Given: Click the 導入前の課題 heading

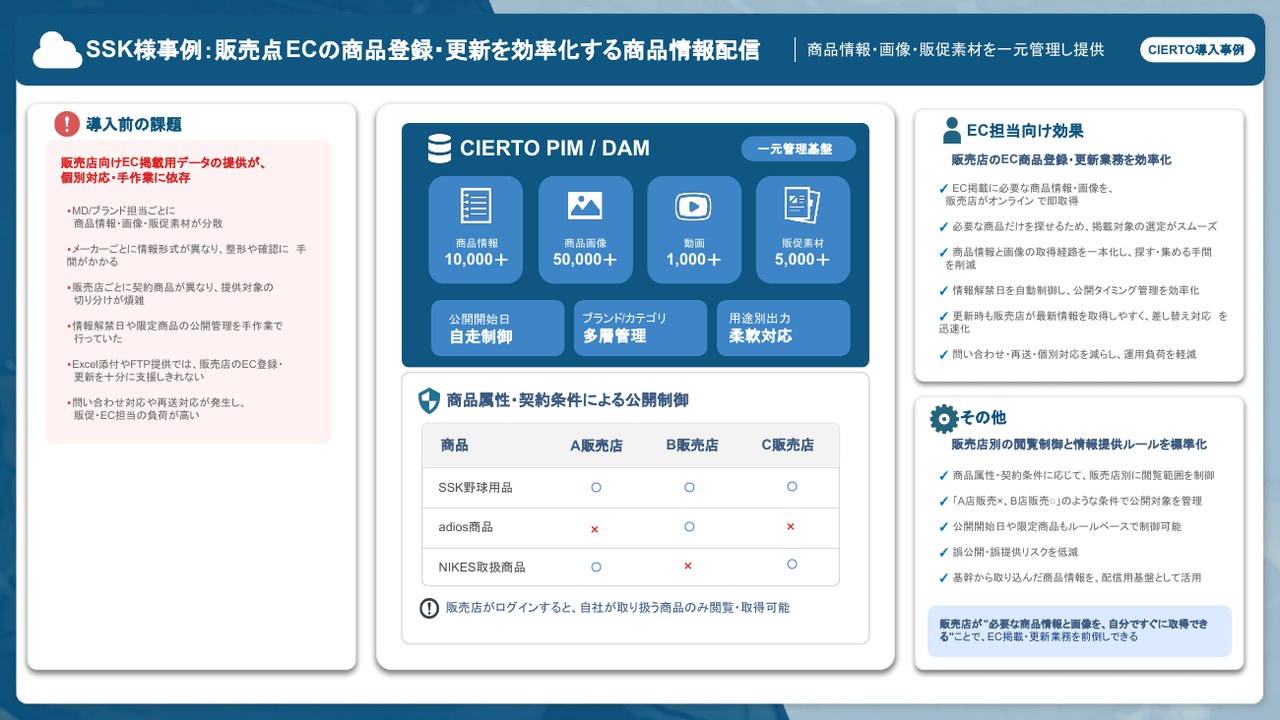Looking at the screenshot, I should pos(134,125).
